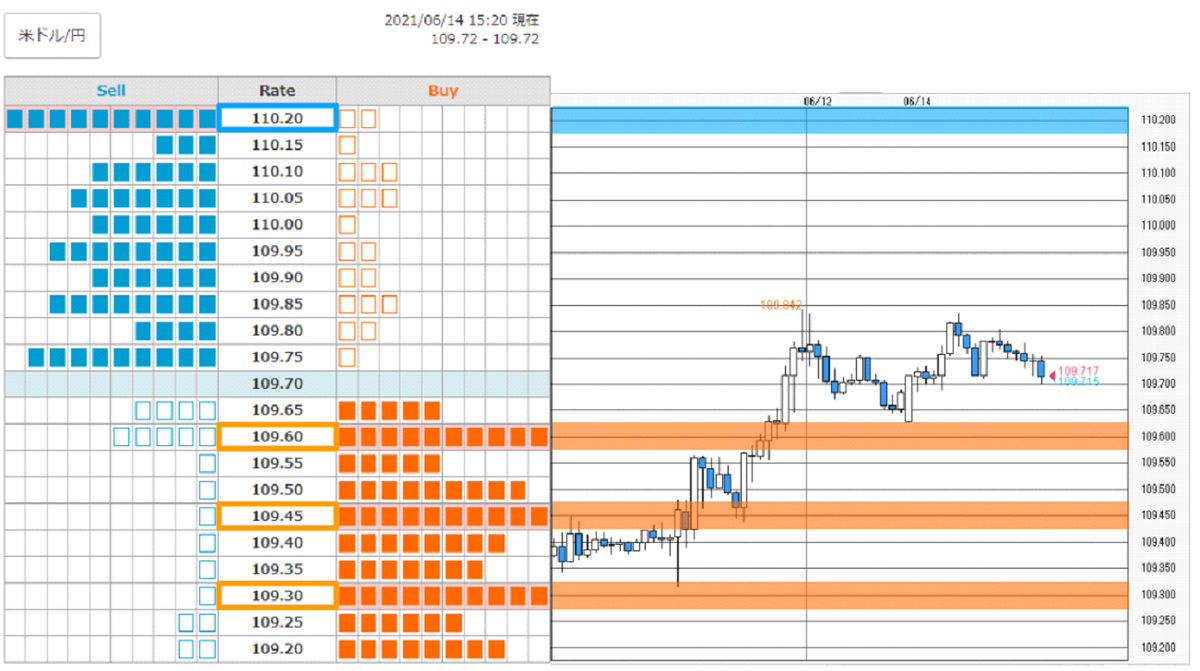Click the 109.55 rate cell
This screenshot has height=671, width=1200.
277,463
